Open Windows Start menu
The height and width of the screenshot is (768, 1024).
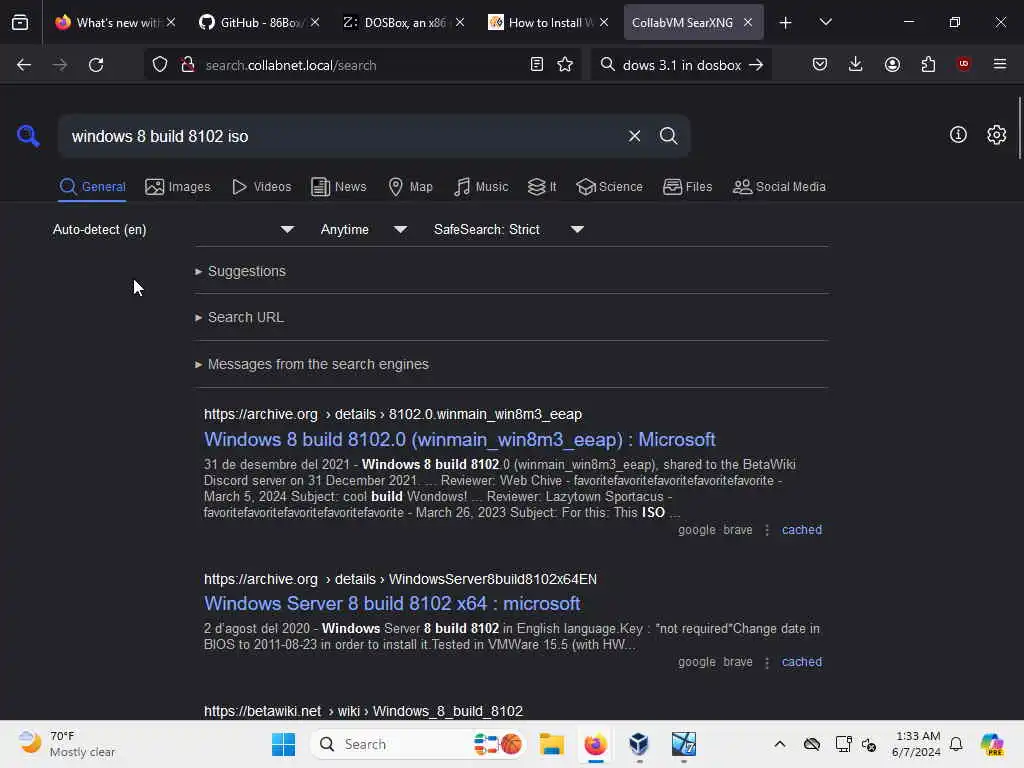(x=283, y=744)
